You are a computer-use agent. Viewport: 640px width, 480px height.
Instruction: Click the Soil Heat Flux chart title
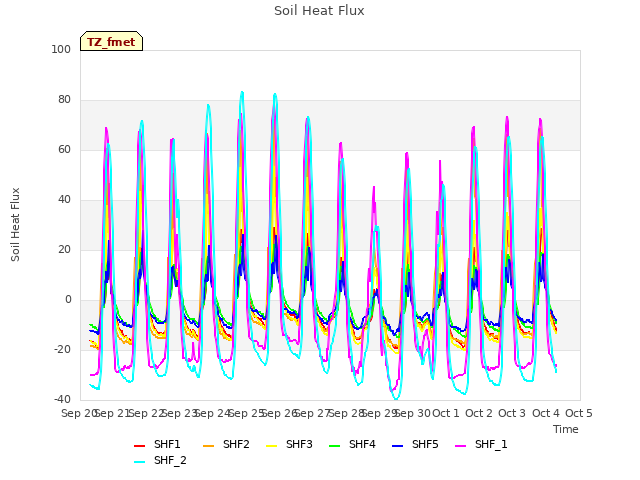point(319,11)
